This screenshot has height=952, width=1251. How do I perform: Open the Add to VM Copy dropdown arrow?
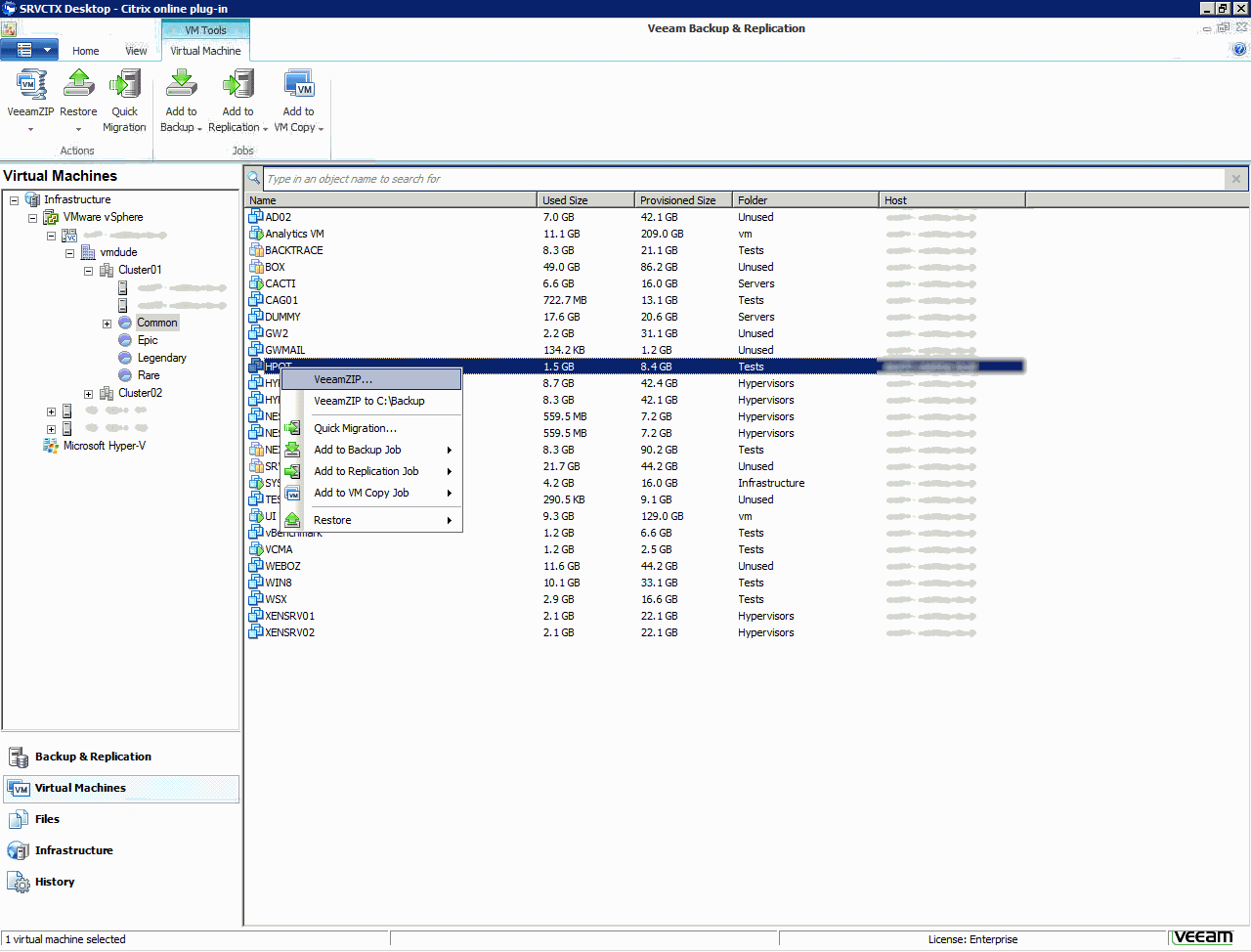(321, 129)
